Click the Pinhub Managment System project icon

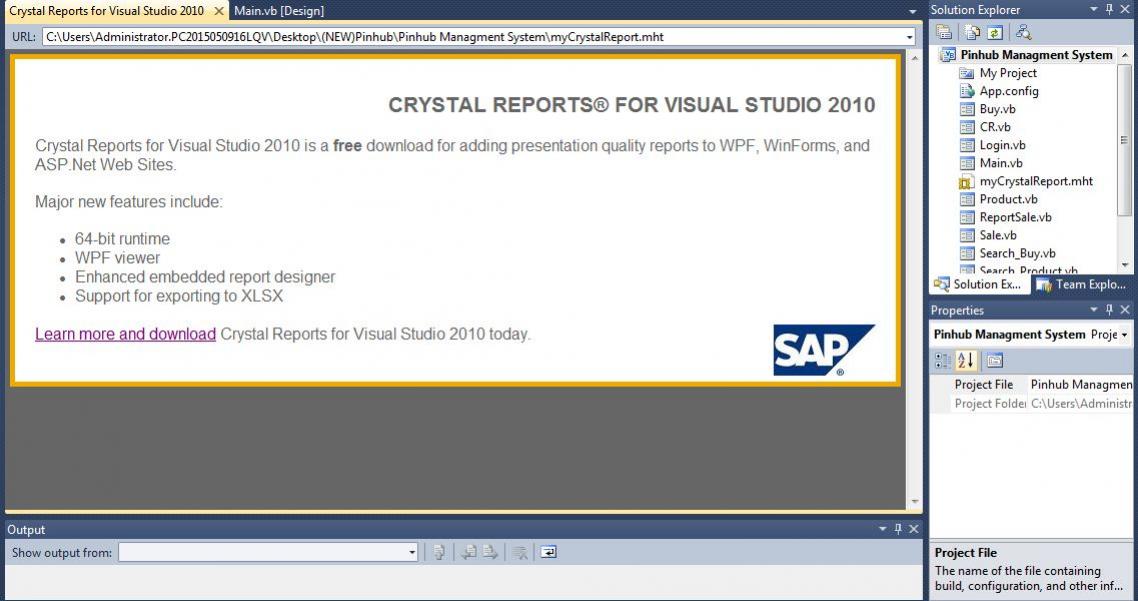tap(949, 54)
